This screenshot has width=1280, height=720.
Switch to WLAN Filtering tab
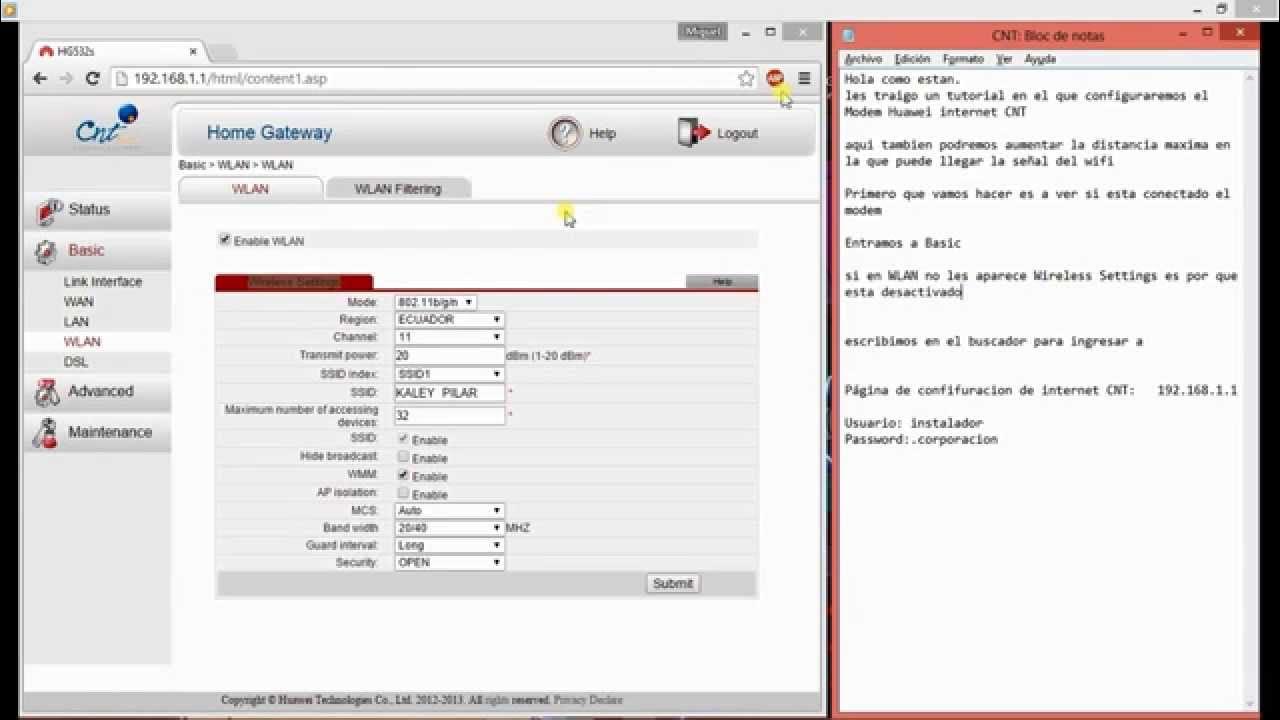pyautogui.click(x=397, y=189)
